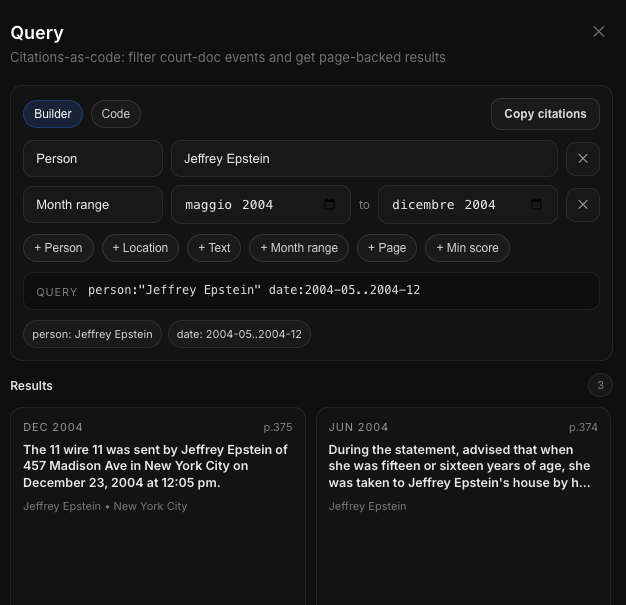The image size is (626, 605).
Task: Close the Query dialog
Action: tap(598, 32)
